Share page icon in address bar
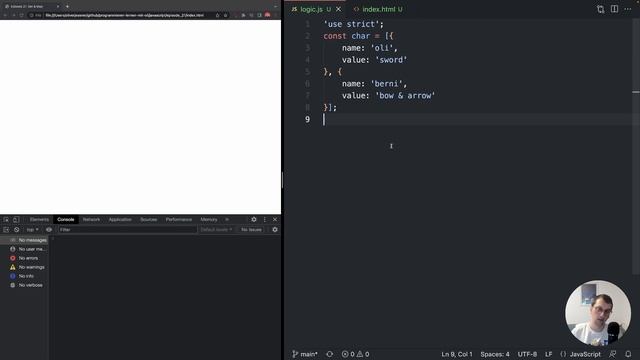This screenshot has height=360, width=640. point(217,15)
